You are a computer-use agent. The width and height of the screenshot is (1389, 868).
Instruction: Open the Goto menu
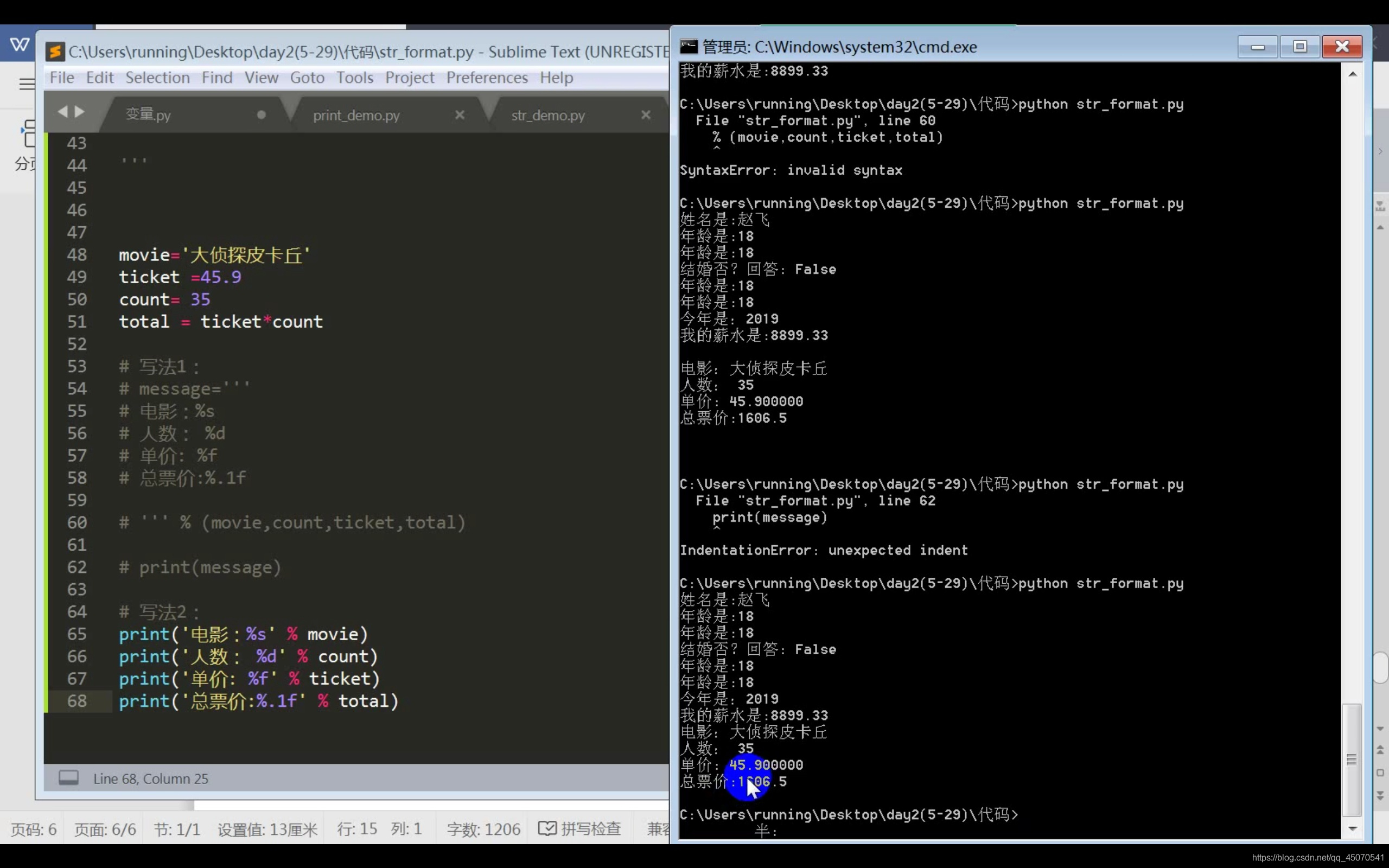pos(307,78)
